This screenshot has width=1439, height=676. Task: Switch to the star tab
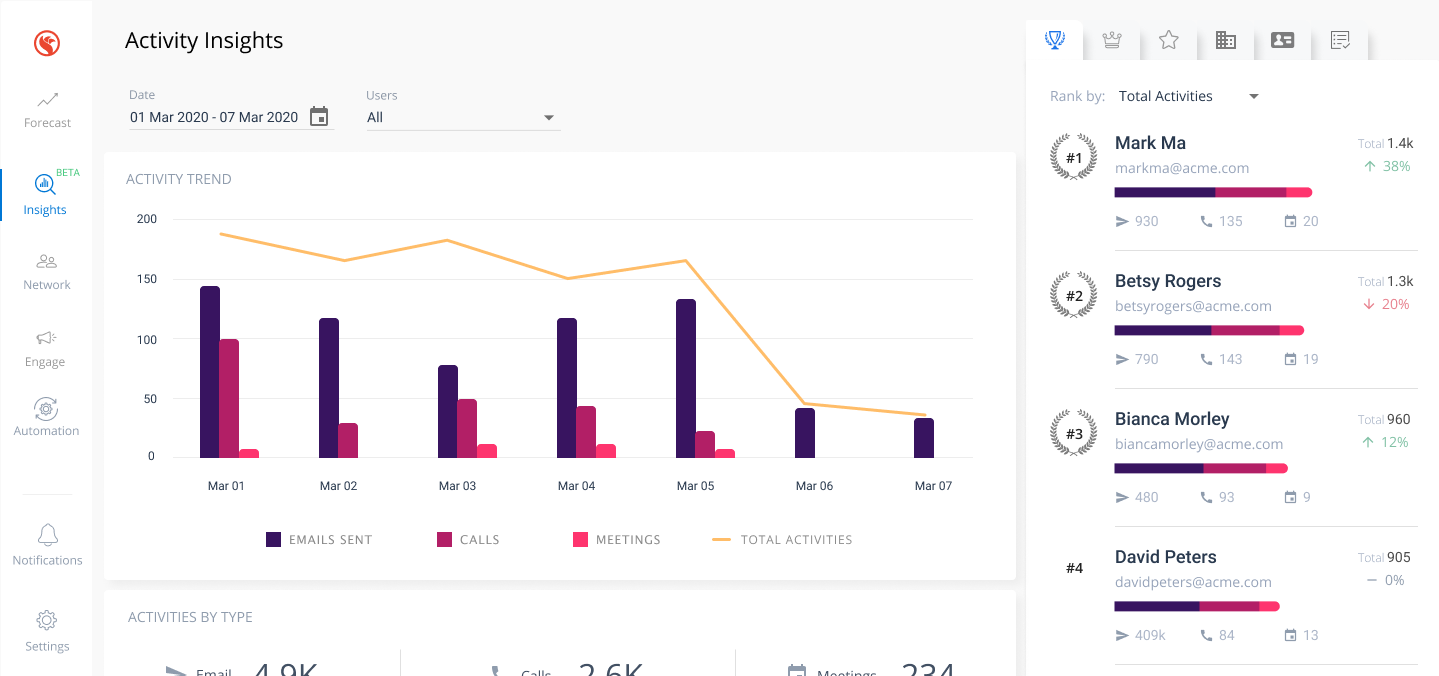pos(1168,40)
